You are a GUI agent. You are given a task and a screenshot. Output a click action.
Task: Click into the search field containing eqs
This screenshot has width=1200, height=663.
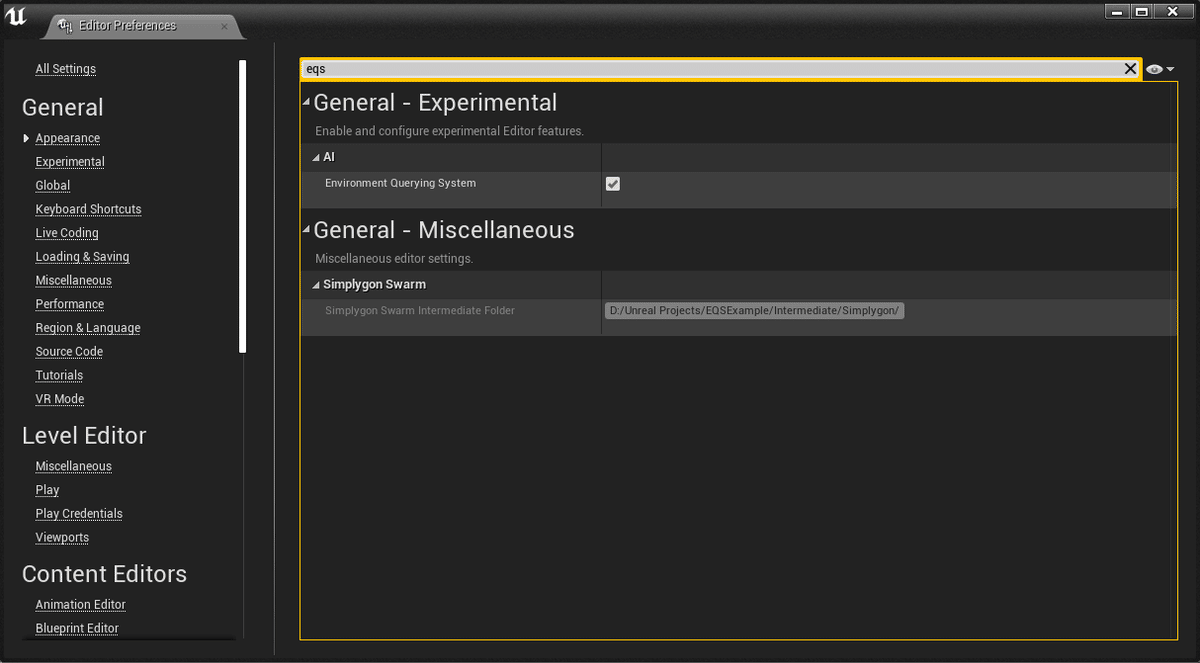point(710,69)
